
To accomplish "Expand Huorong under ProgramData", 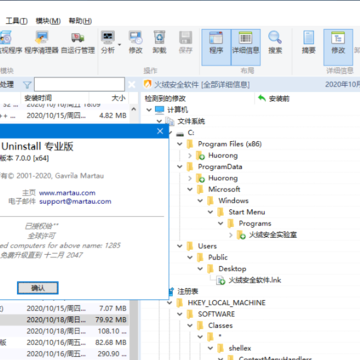I will click(190, 178).
